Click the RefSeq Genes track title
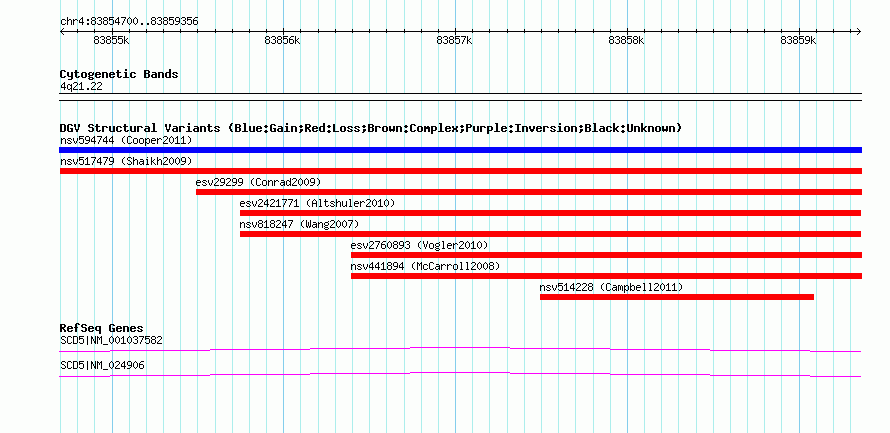 [102, 328]
